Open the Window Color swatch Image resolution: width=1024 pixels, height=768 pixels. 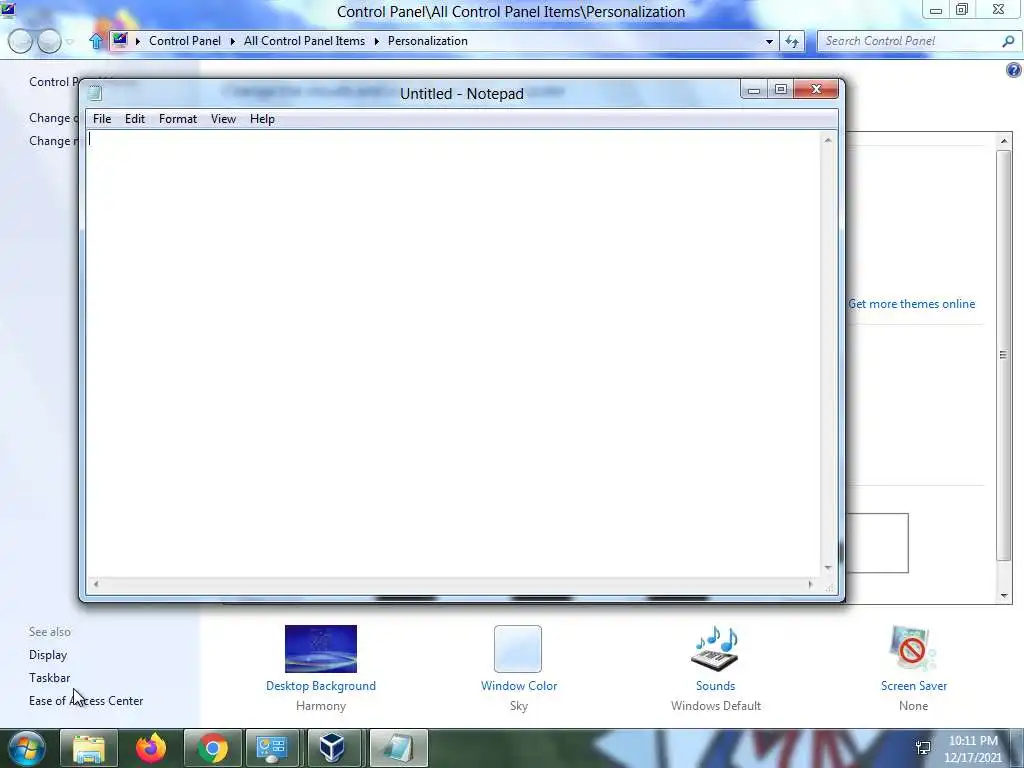tap(518, 648)
